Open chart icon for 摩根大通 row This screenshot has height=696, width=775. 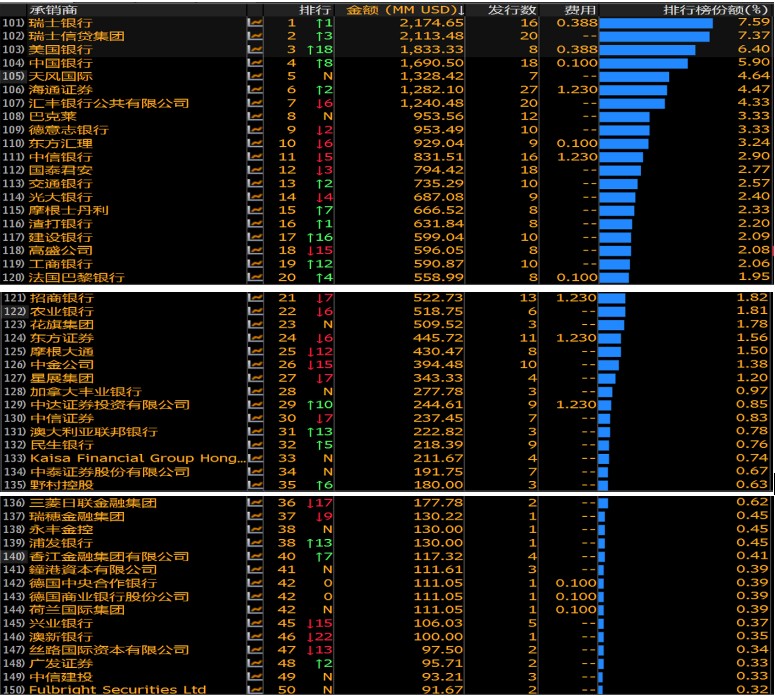click(x=255, y=351)
